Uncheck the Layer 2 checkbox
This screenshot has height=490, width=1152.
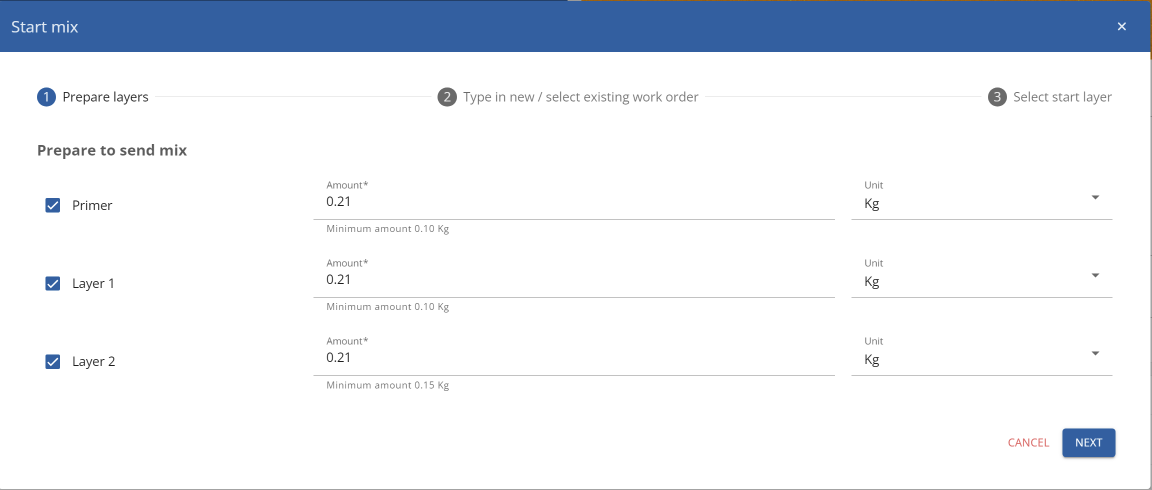click(53, 361)
